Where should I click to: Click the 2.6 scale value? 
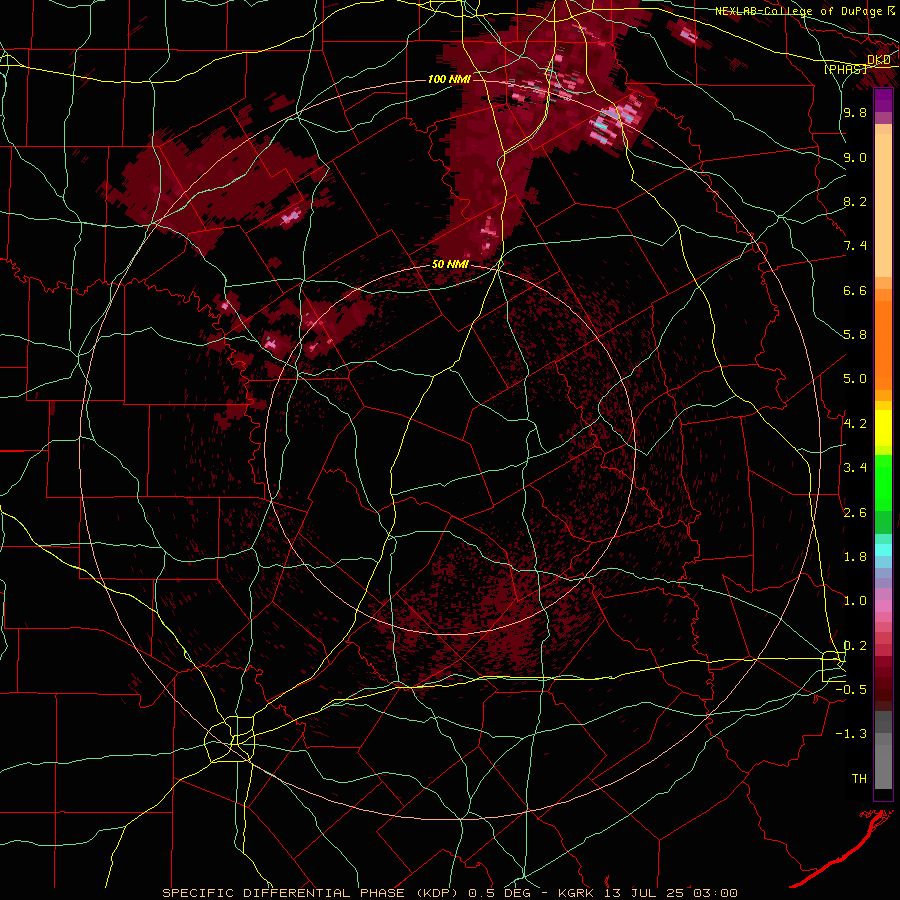point(855,513)
